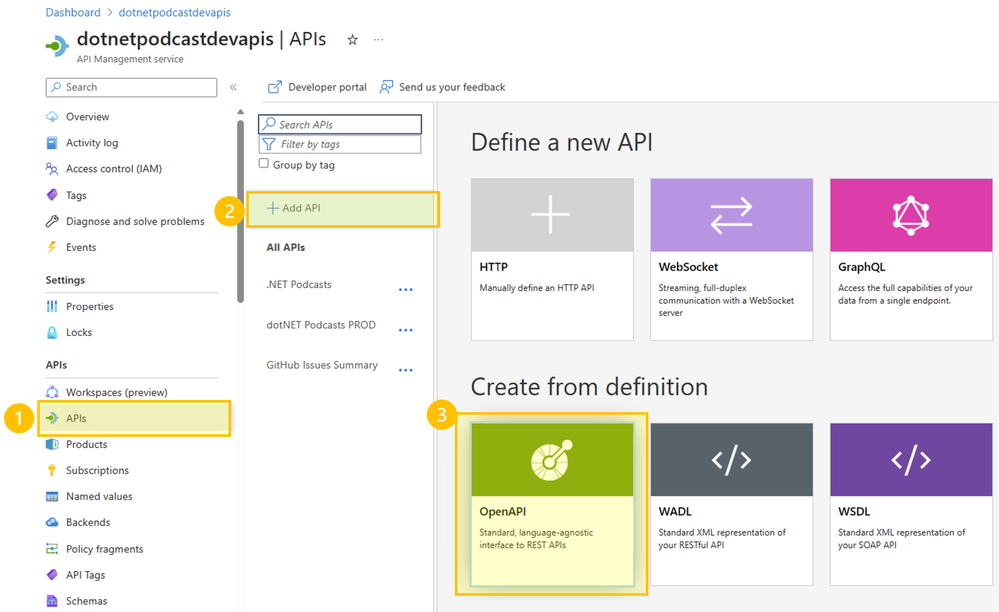Focus the Search APIs input field
This screenshot has height=612, width=999.
[x=340, y=124]
